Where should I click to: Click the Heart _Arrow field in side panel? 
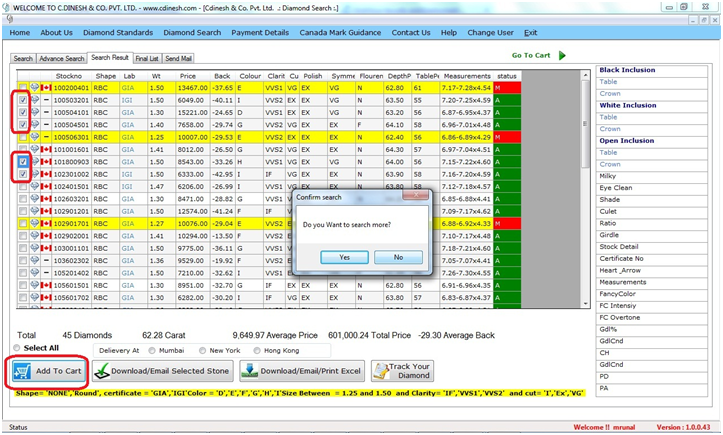click(652, 271)
